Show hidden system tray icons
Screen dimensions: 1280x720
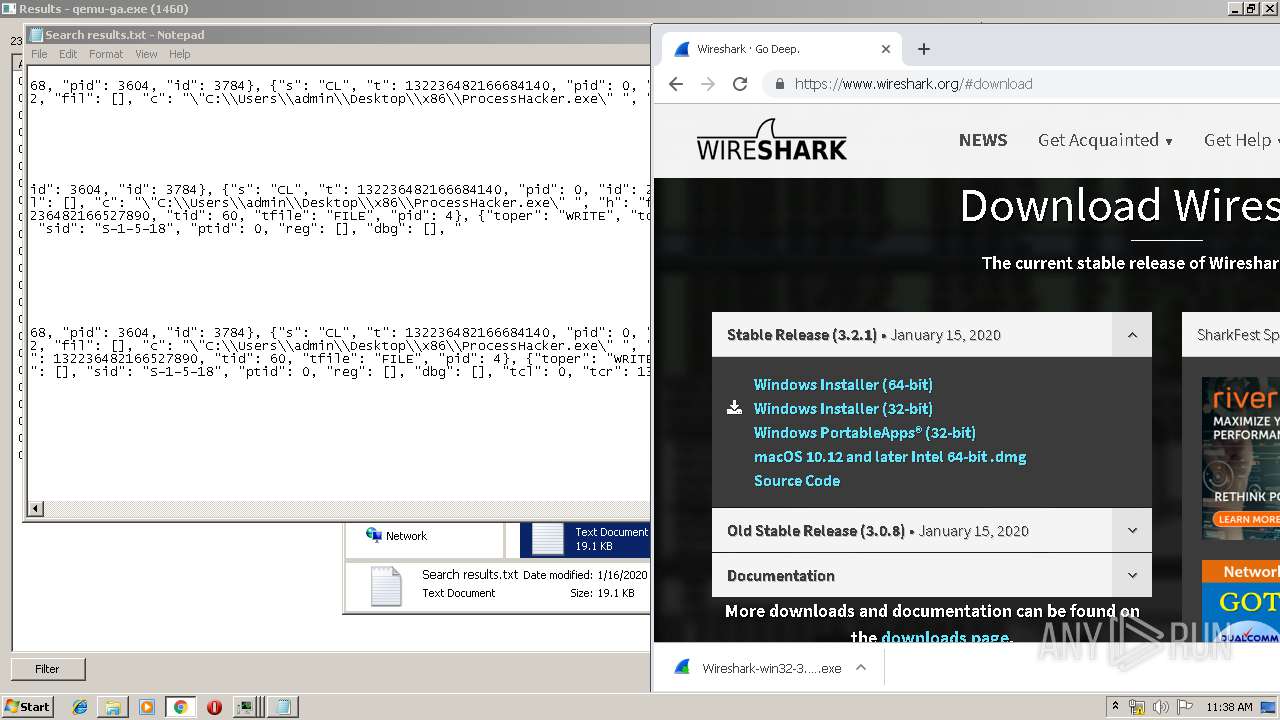(1115, 707)
